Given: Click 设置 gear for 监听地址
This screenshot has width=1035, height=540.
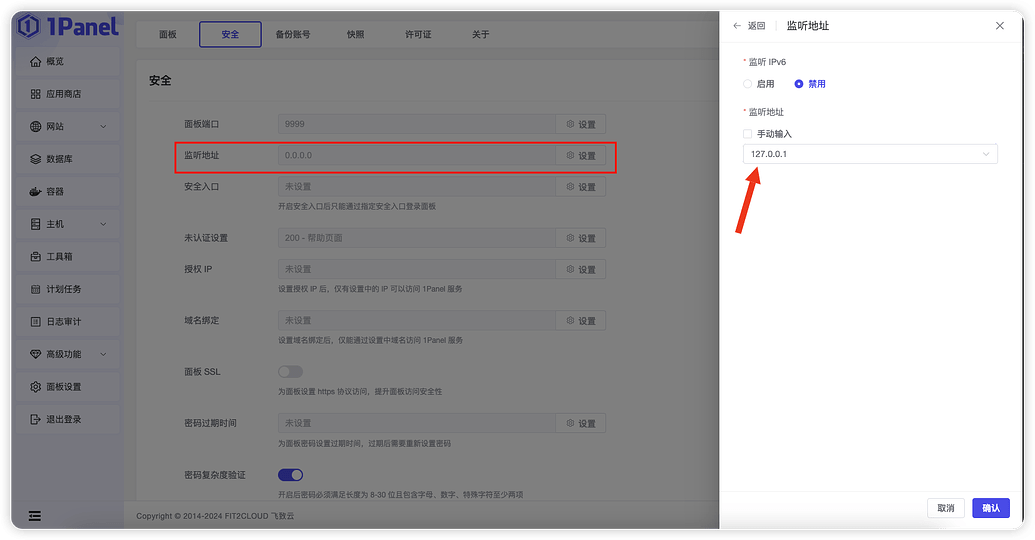Looking at the screenshot, I should [x=581, y=156].
